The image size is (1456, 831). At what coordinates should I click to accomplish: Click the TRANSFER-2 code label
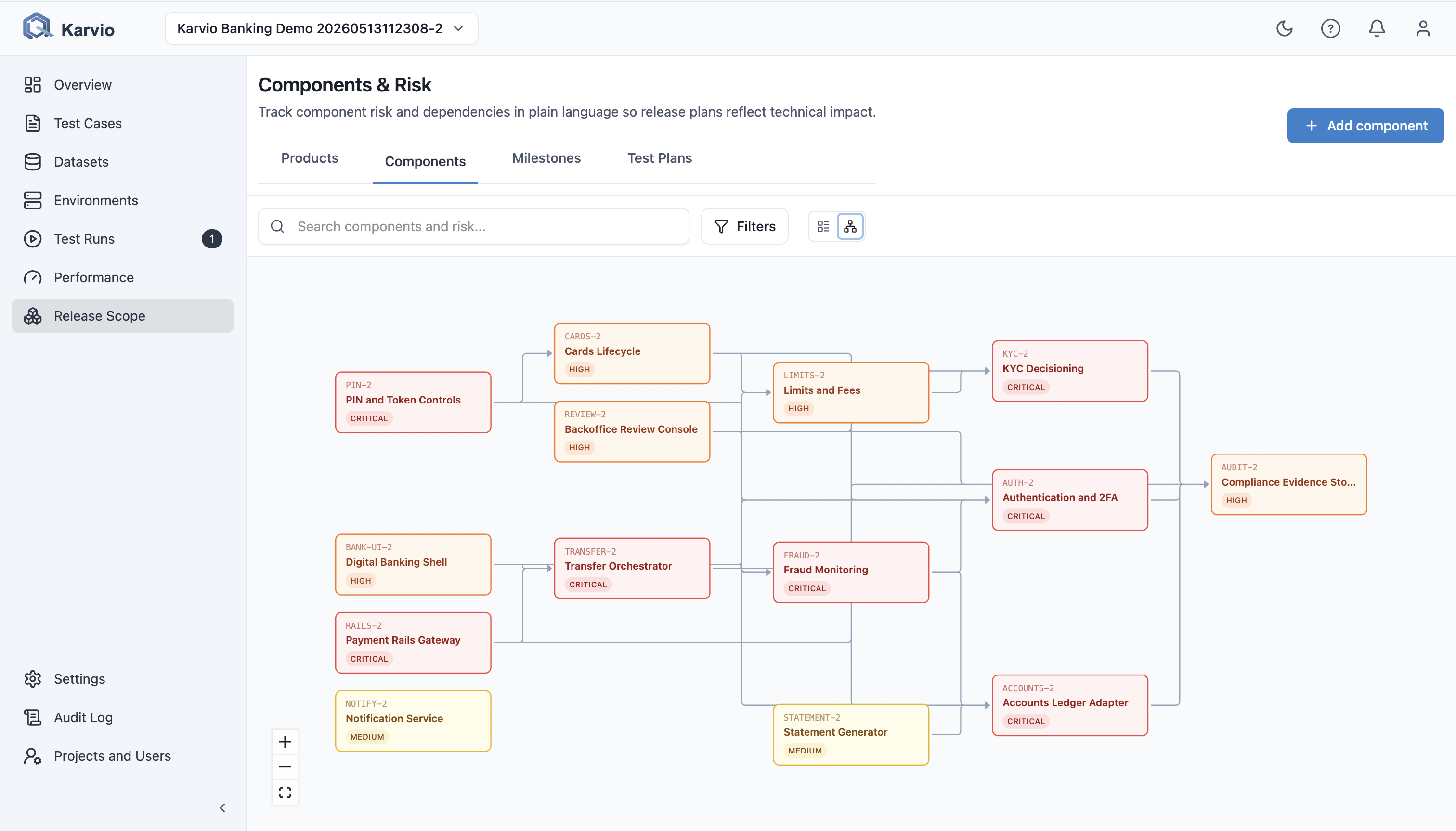coord(590,551)
